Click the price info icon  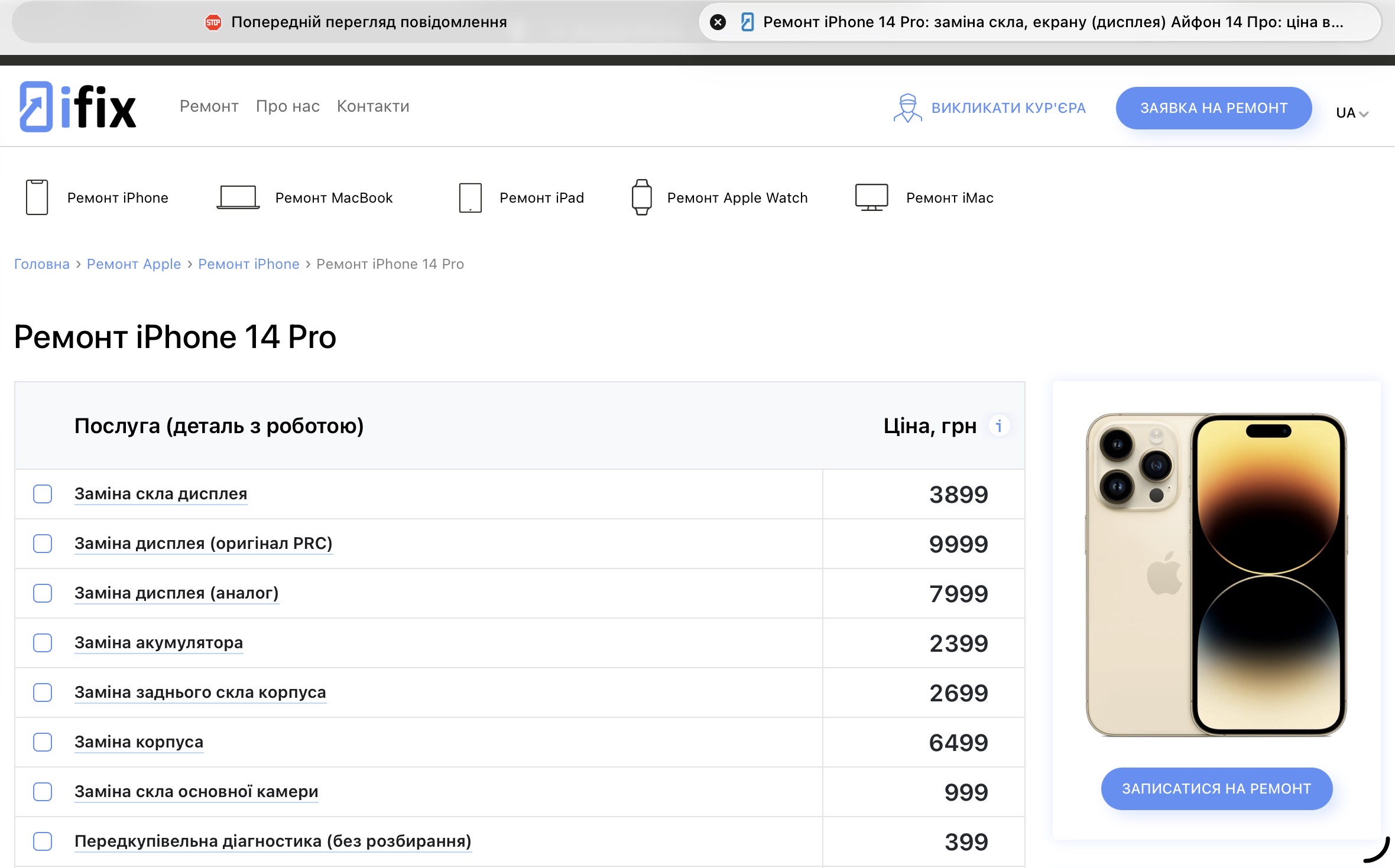(x=999, y=425)
